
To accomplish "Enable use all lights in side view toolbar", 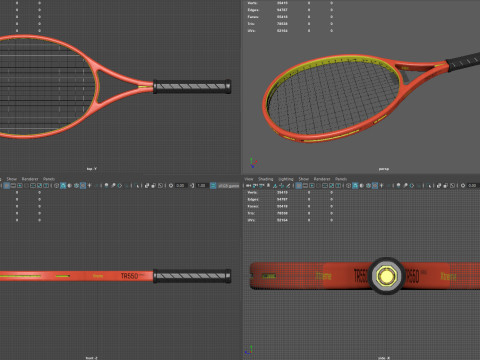I will (x=382, y=185).
